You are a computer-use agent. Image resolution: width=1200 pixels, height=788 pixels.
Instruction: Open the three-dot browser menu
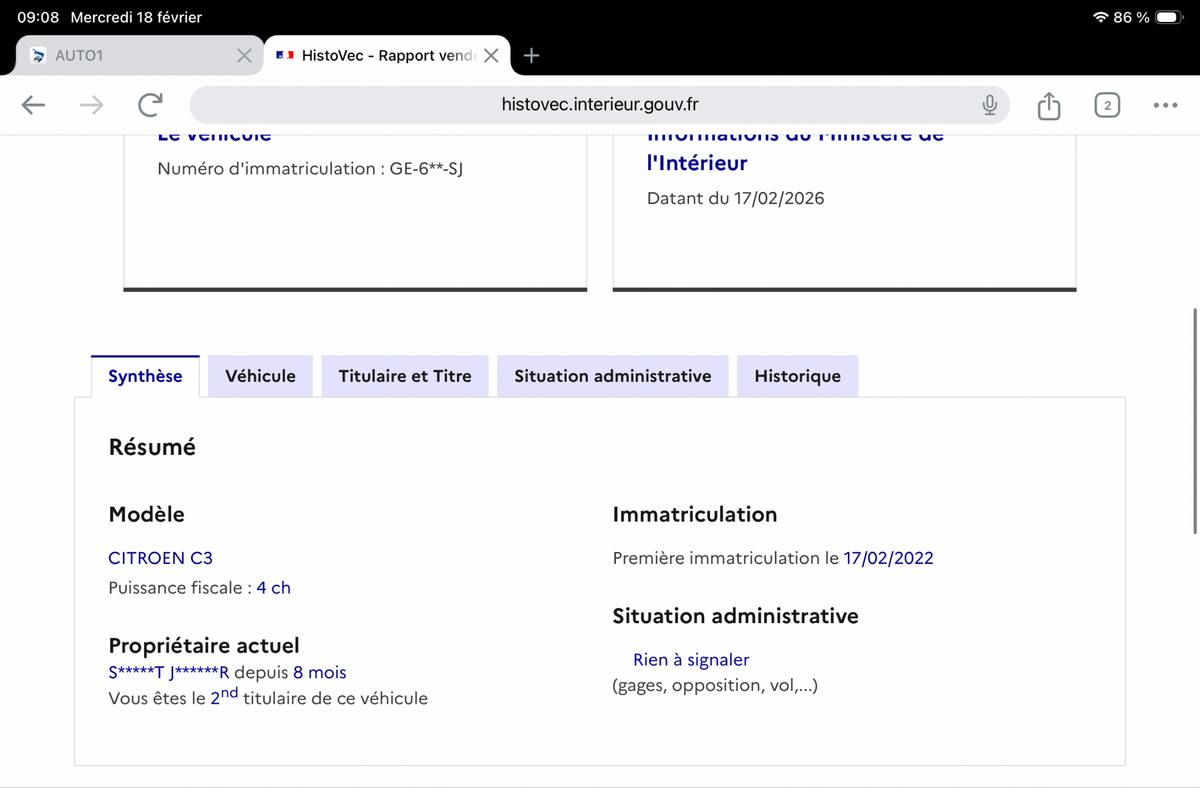1165,105
